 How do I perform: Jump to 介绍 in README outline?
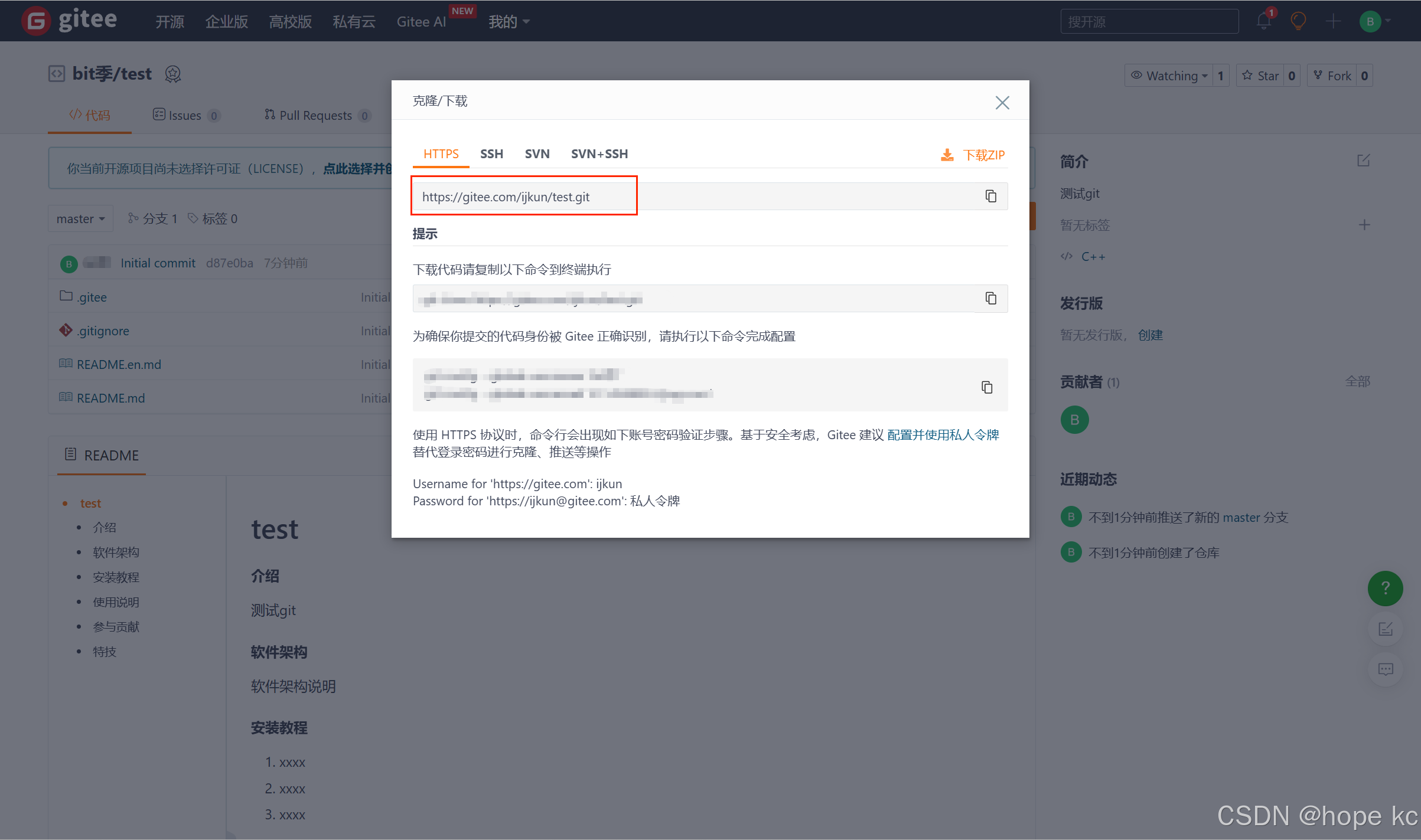point(104,527)
